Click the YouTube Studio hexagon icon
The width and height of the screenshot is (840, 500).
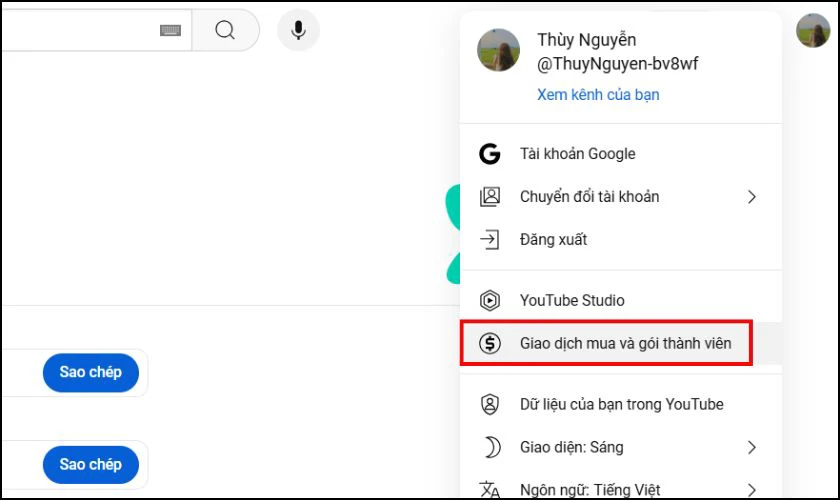490,301
